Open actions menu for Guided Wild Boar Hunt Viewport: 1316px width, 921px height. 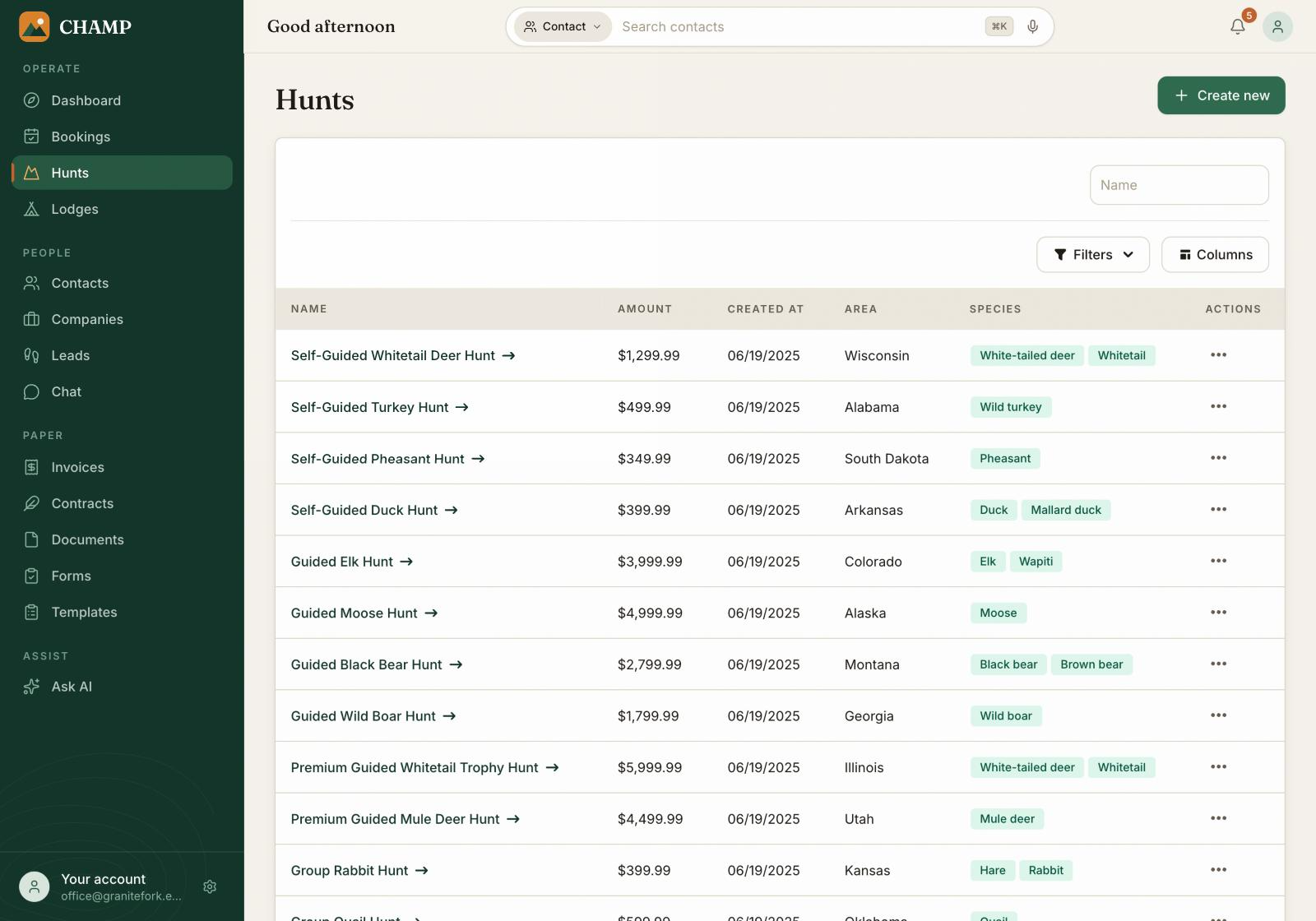(1218, 715)
